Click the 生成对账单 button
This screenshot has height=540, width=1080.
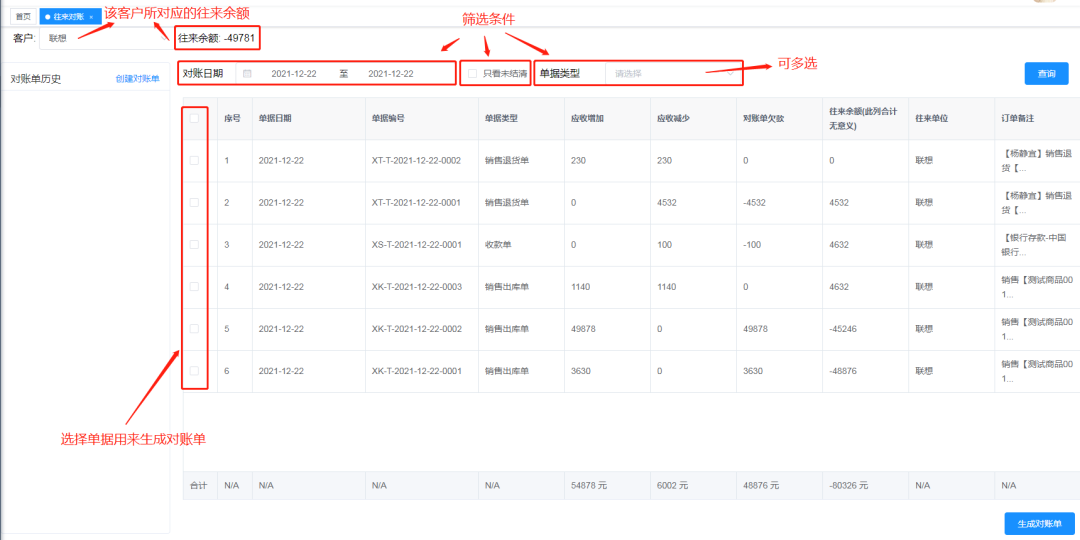[1039, 524]
